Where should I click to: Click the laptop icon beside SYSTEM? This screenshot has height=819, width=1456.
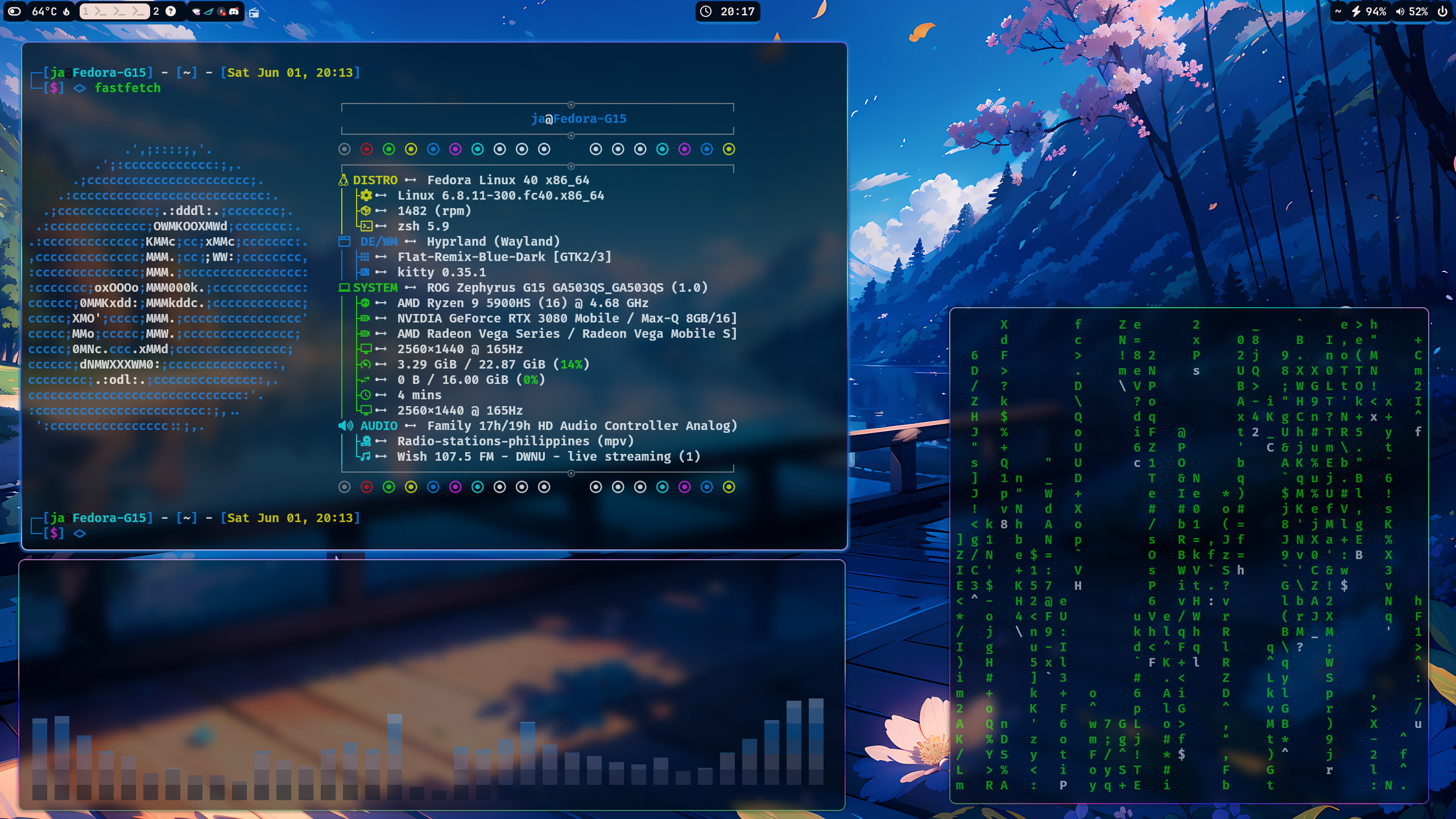click(344, 287)
